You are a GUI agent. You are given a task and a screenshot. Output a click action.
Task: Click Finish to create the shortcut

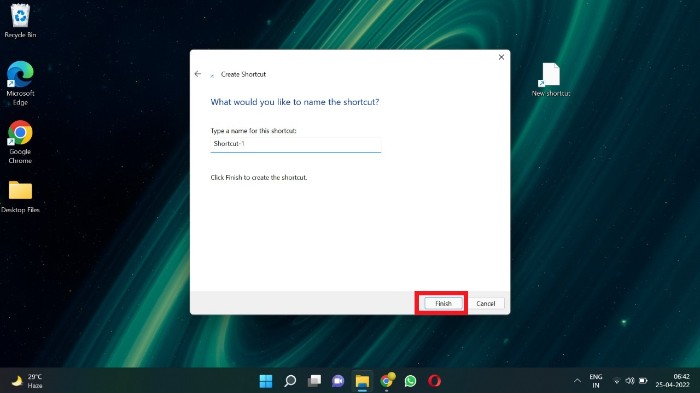(x=443, y=304)
